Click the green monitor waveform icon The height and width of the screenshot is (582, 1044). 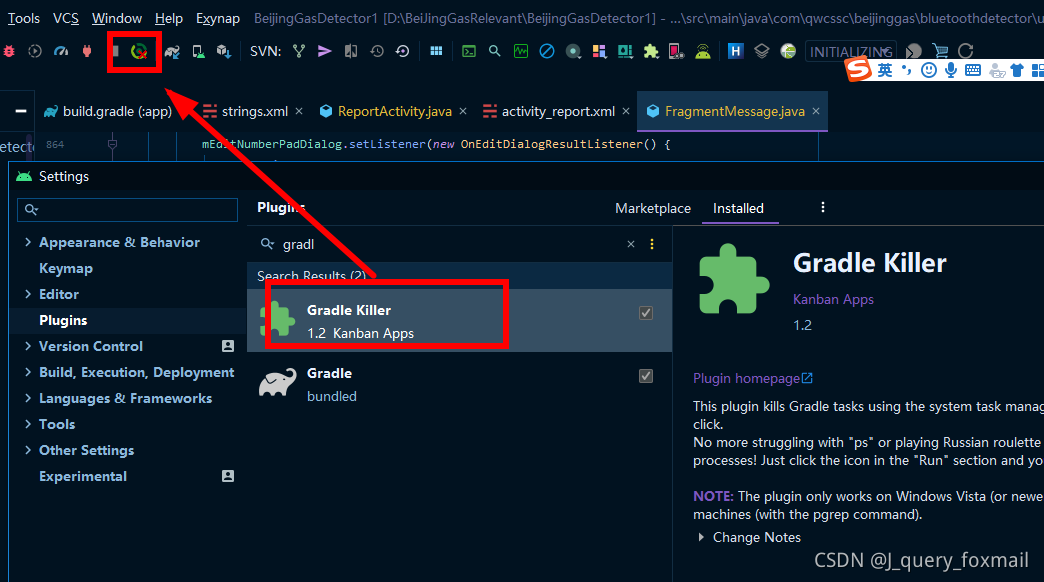521,51
